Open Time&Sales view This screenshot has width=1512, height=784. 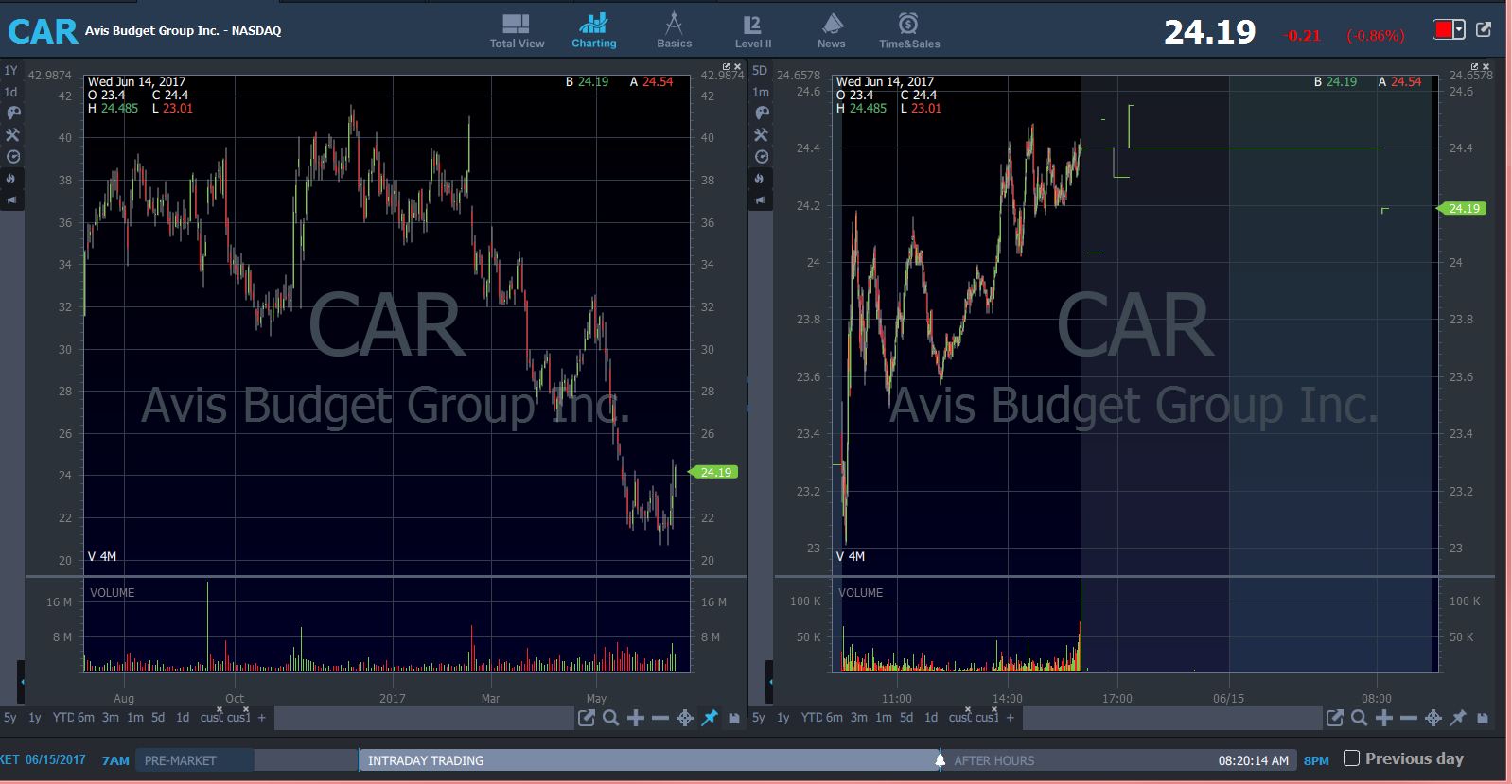pyautogui.click(x=909, y=30)
